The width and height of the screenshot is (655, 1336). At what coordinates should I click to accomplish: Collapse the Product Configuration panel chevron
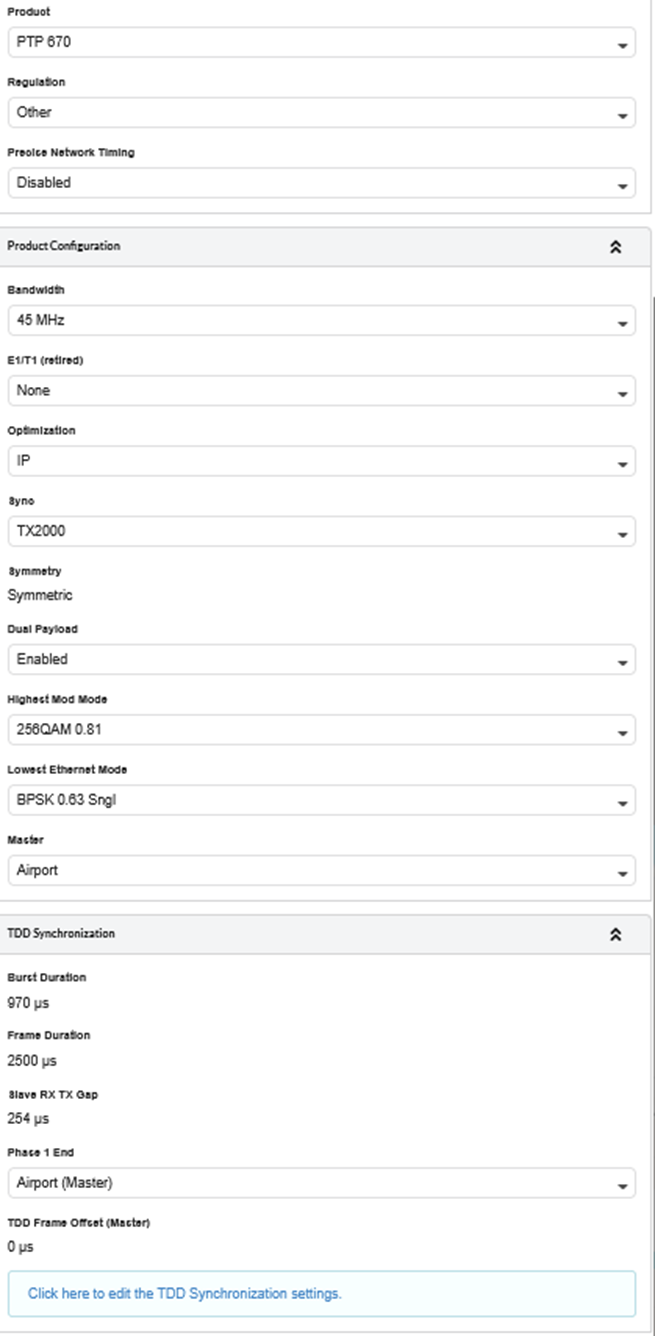[x=615, y=247]
